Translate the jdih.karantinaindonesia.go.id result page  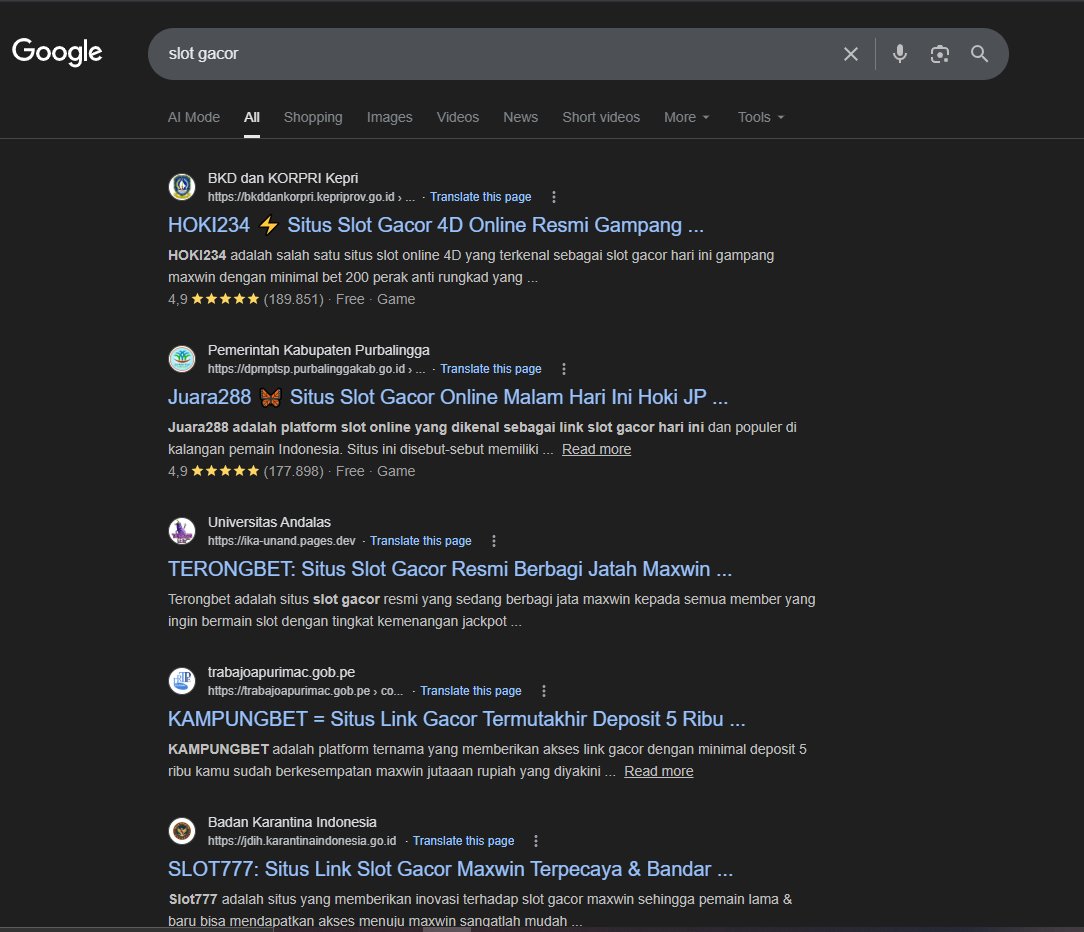click(463, 841)
